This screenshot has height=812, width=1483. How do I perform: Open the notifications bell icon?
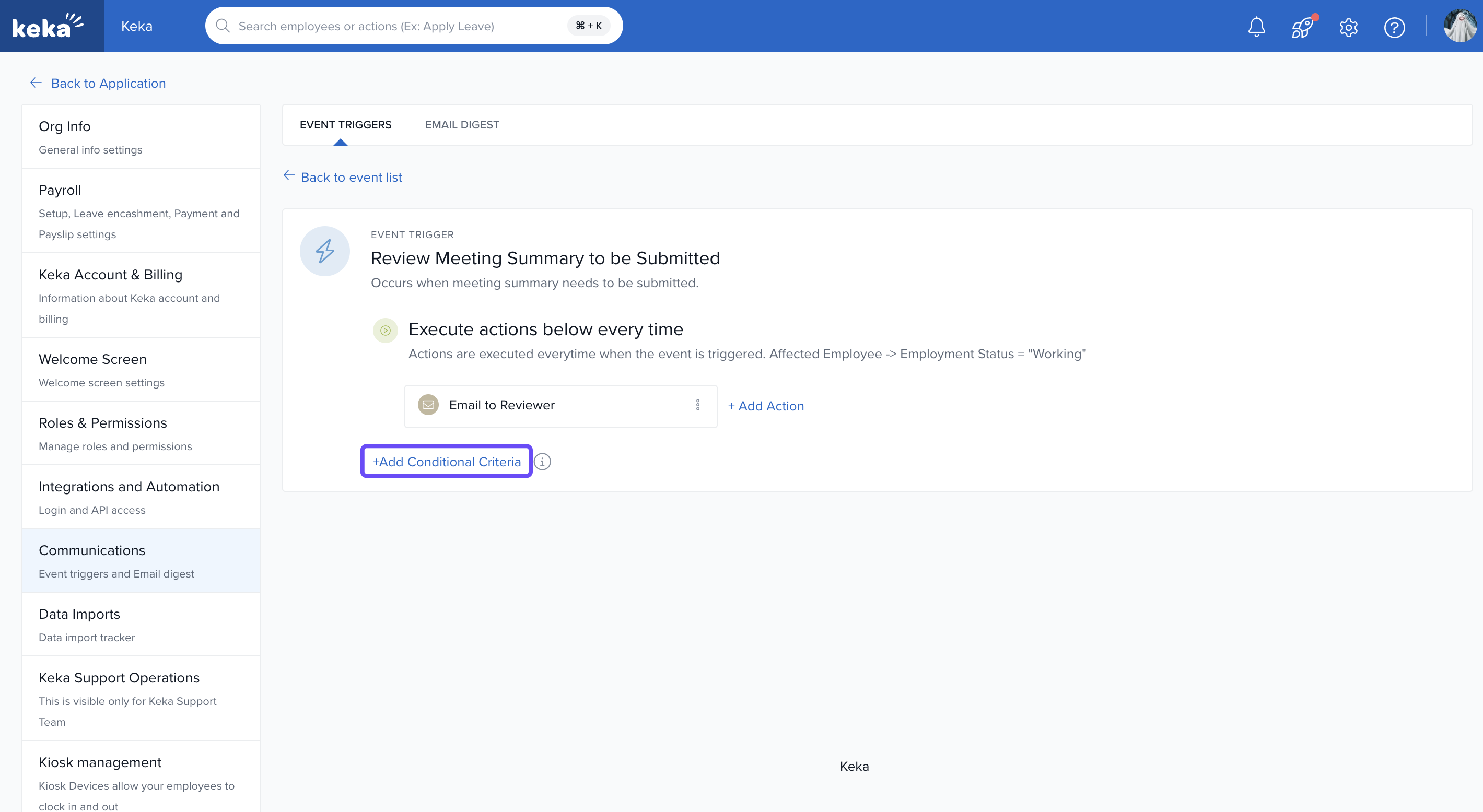pyautogui.click(x=1256, y=27)
